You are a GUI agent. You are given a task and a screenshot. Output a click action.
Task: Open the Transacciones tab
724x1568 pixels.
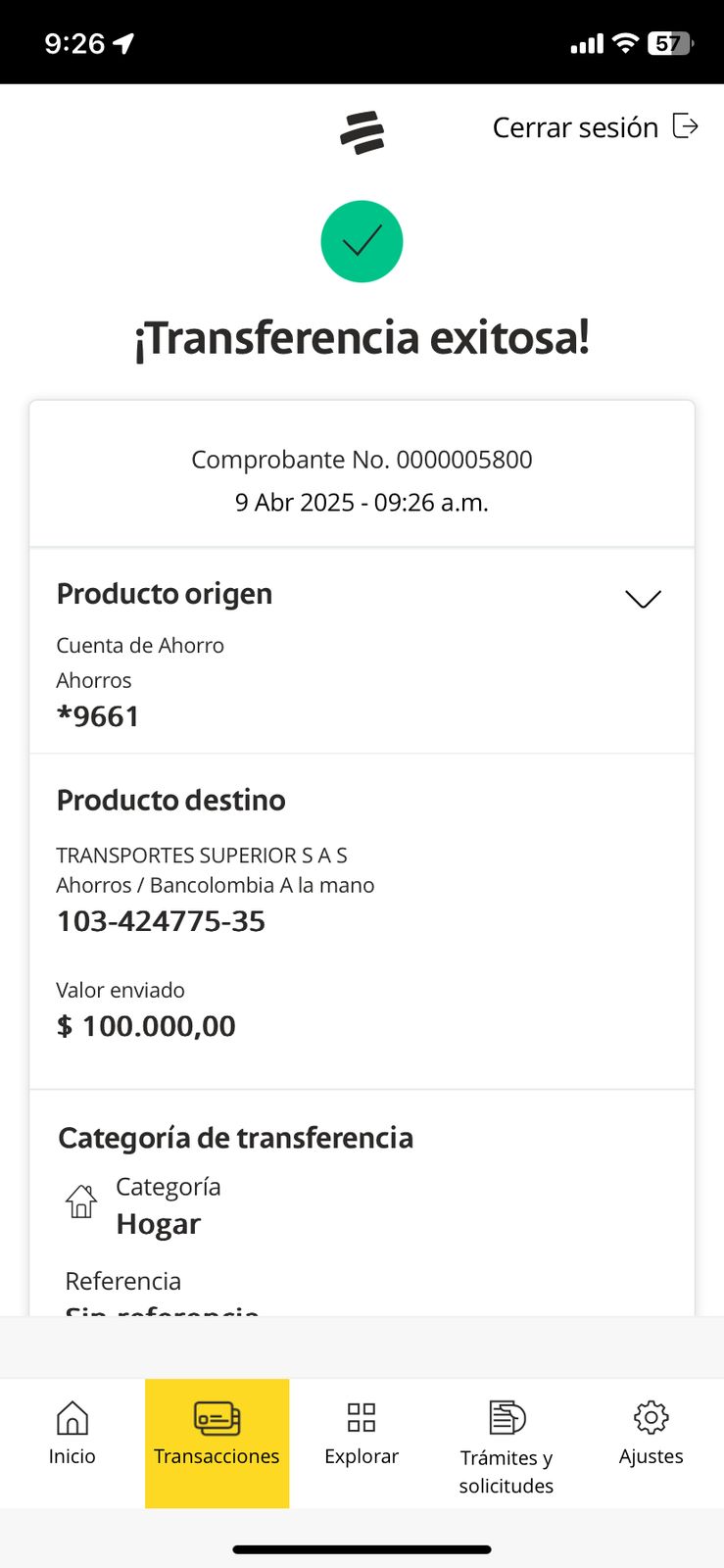(217, 1442)
